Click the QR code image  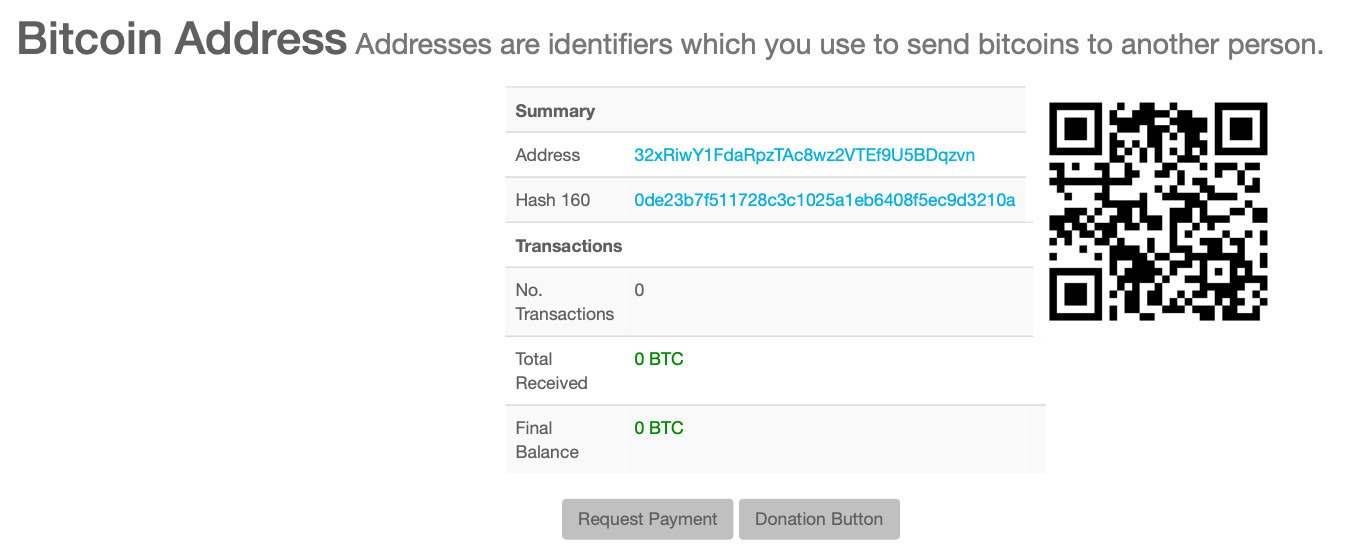1158,211
